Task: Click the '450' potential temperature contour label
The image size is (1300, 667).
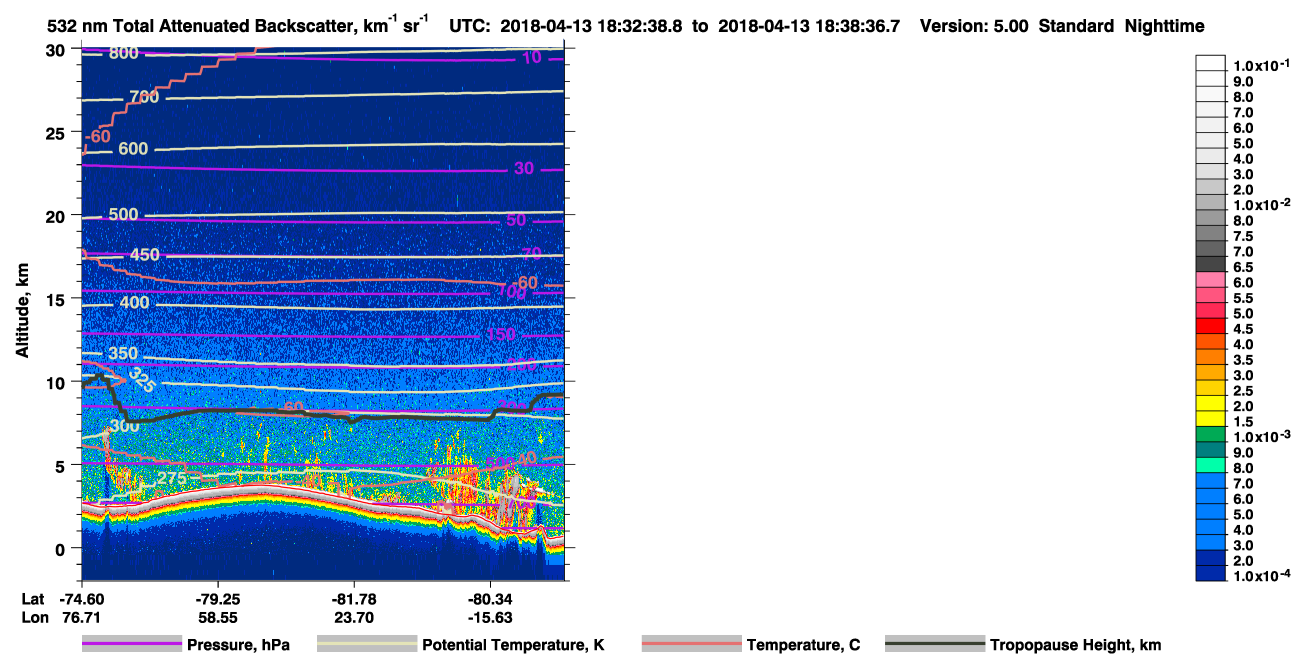Action: [x=144, y=255]
